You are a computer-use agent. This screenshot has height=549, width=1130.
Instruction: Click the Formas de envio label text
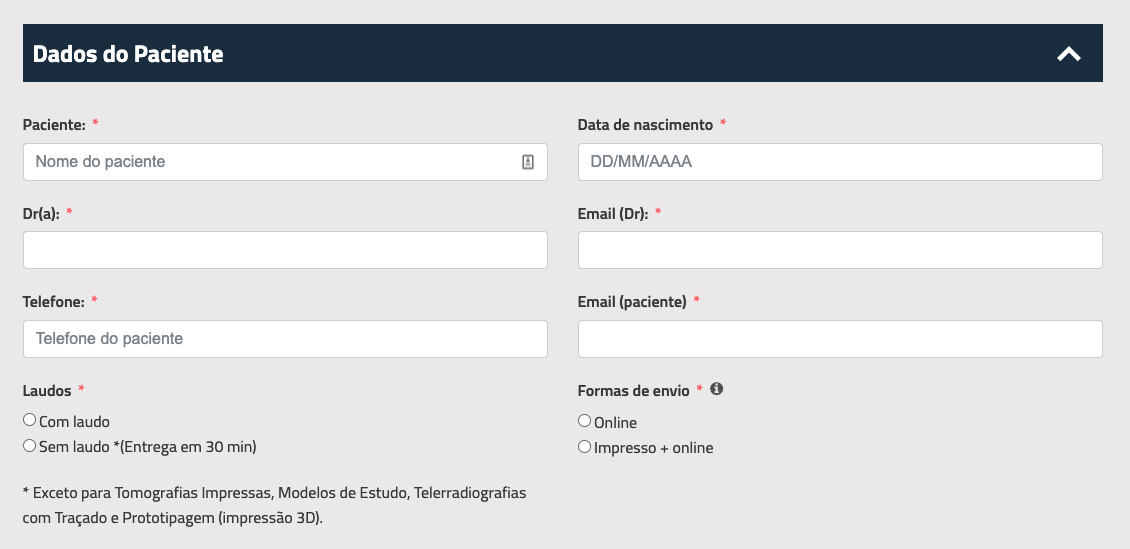(633, 390)
